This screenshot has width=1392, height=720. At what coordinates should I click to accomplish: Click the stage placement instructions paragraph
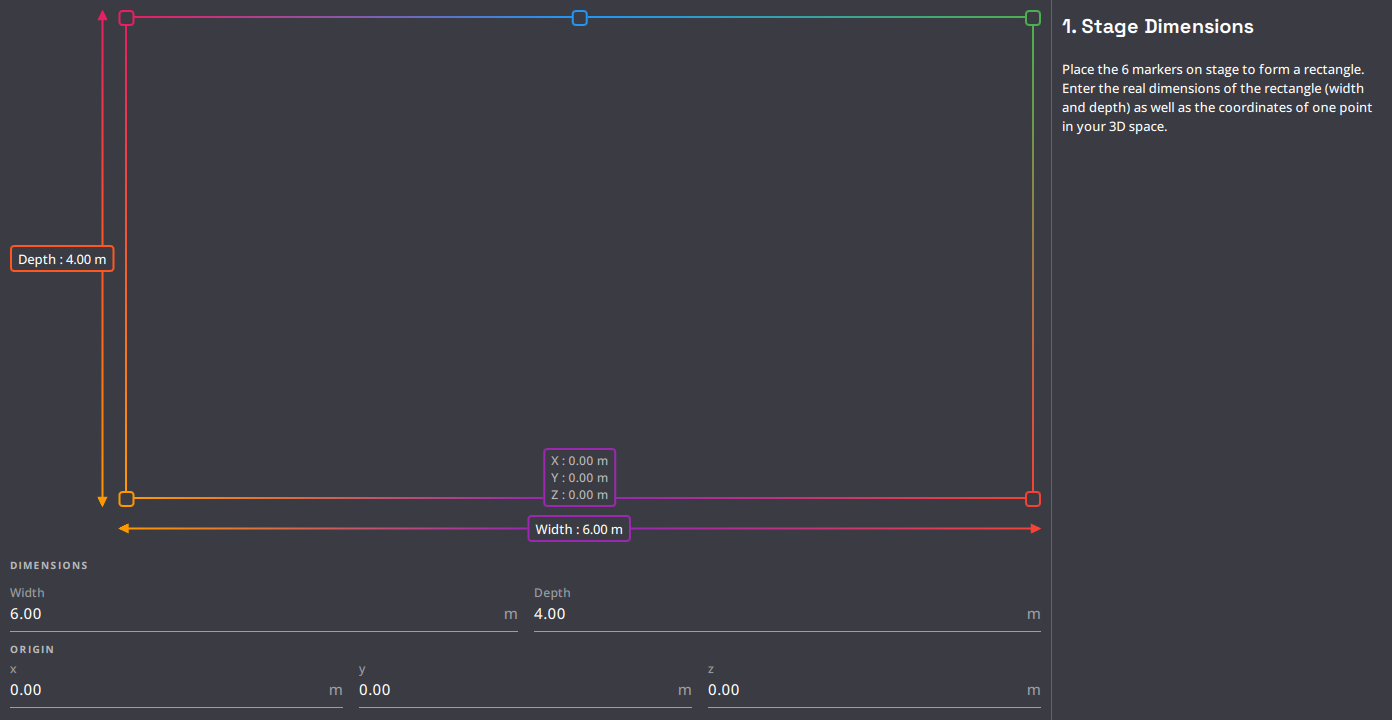pos(1217,98)
